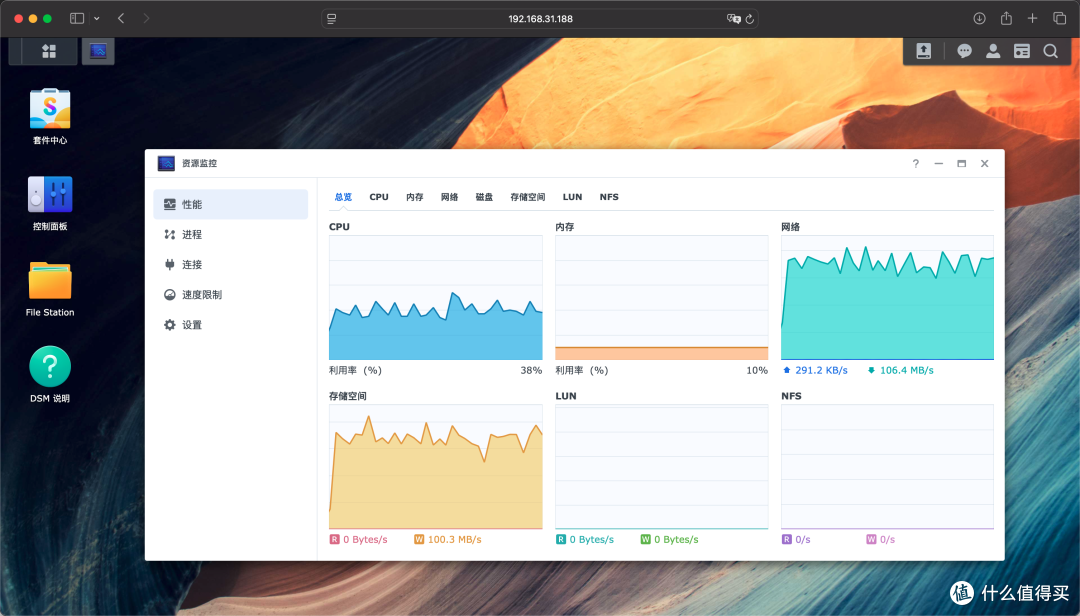Switch to the CPU tab
The height and width of the screenshot is (616, 1080).
pyautogui.click(x=379, y=197)
